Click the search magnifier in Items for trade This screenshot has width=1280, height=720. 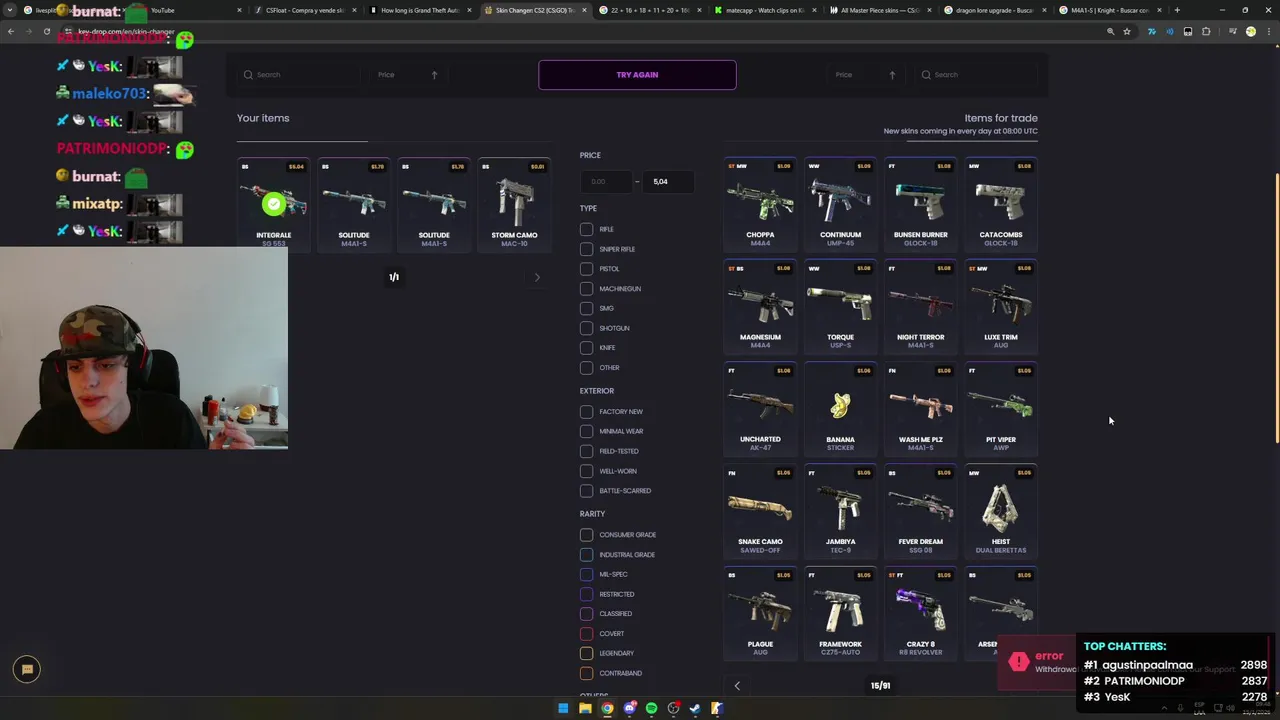926,74
